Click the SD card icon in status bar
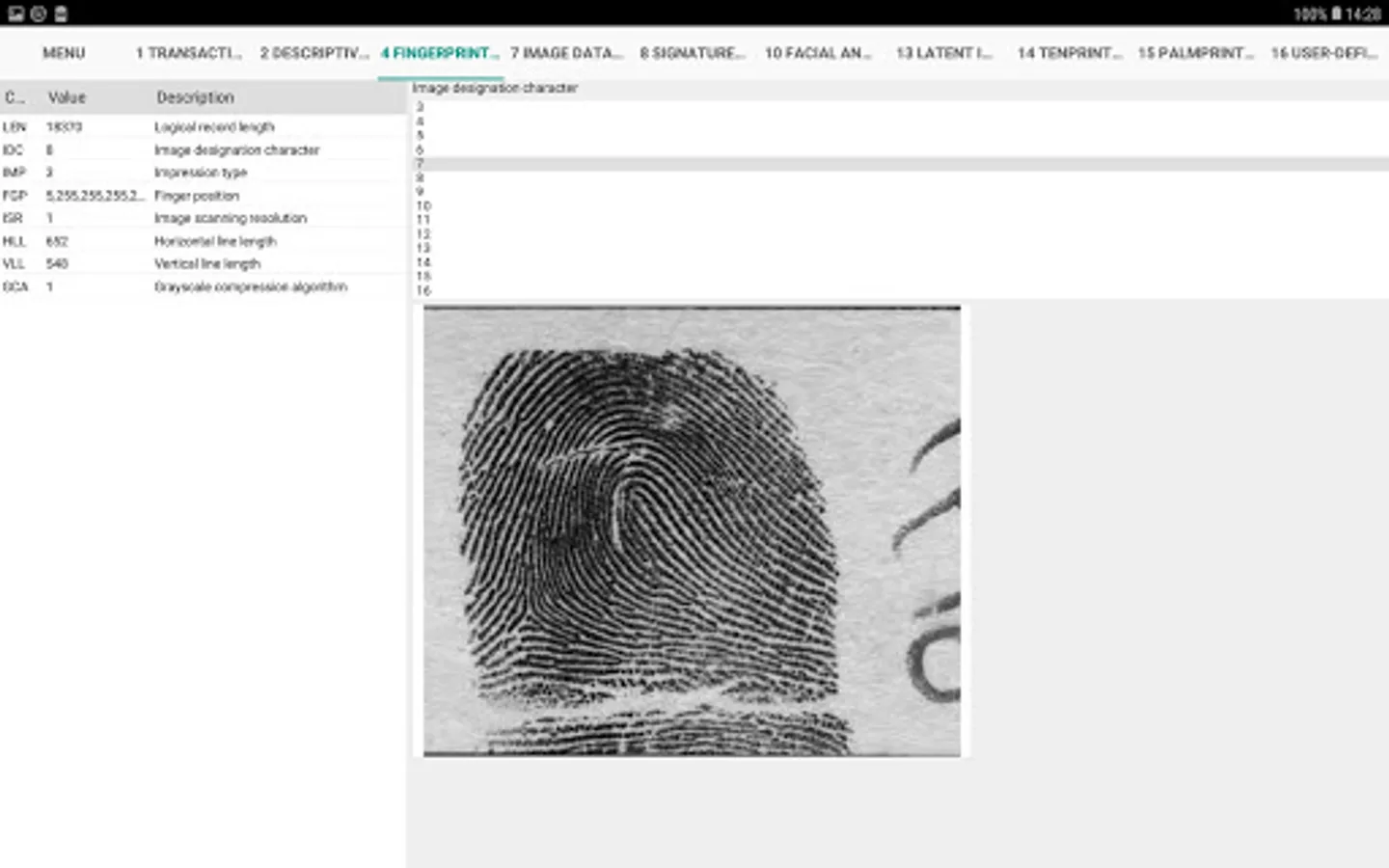Image resolution: width=1389 pixels, height=868 pixels. (61, 14)
